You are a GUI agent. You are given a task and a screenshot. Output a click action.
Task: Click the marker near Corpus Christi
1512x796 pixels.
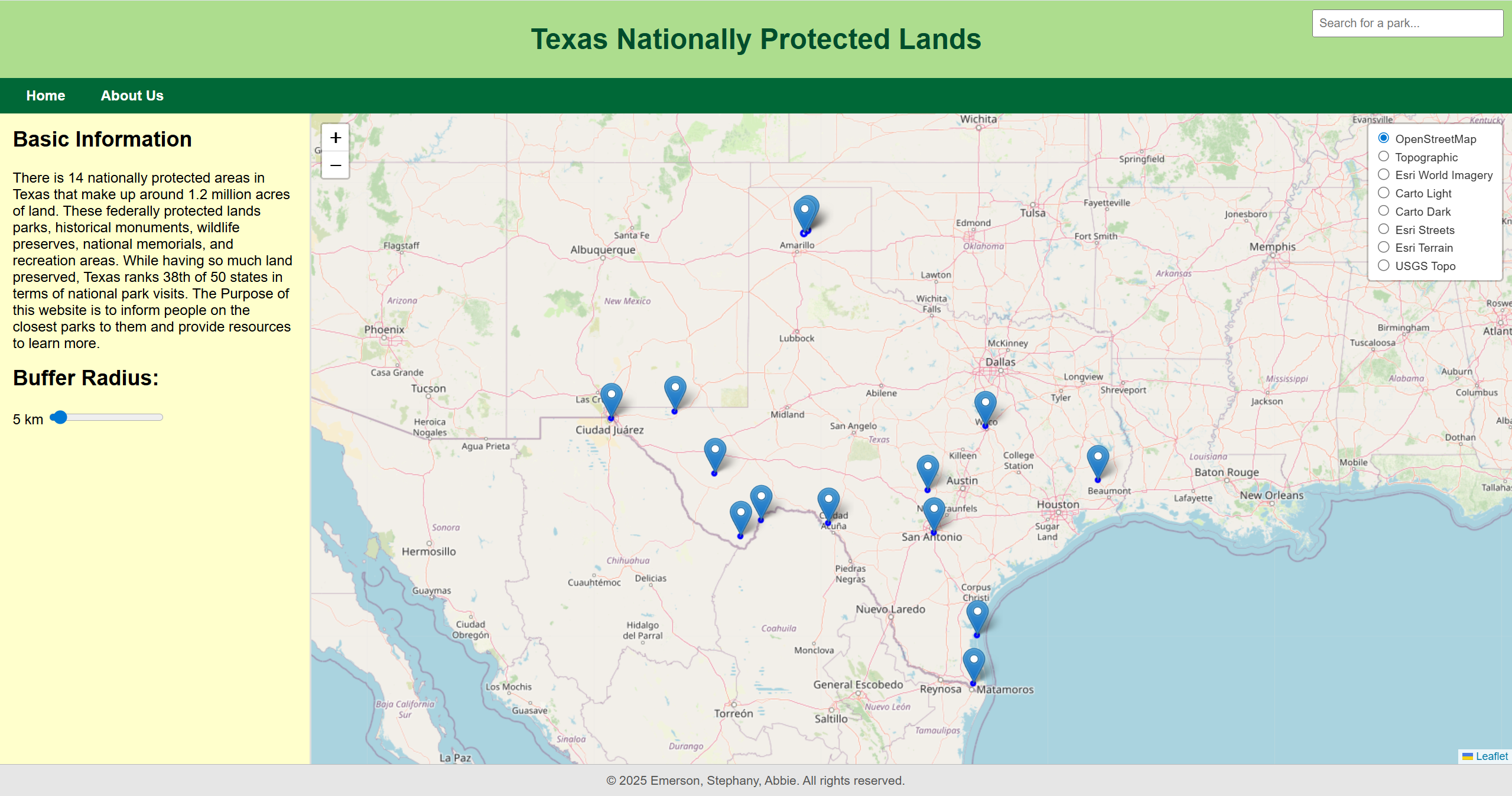point(977,616)
